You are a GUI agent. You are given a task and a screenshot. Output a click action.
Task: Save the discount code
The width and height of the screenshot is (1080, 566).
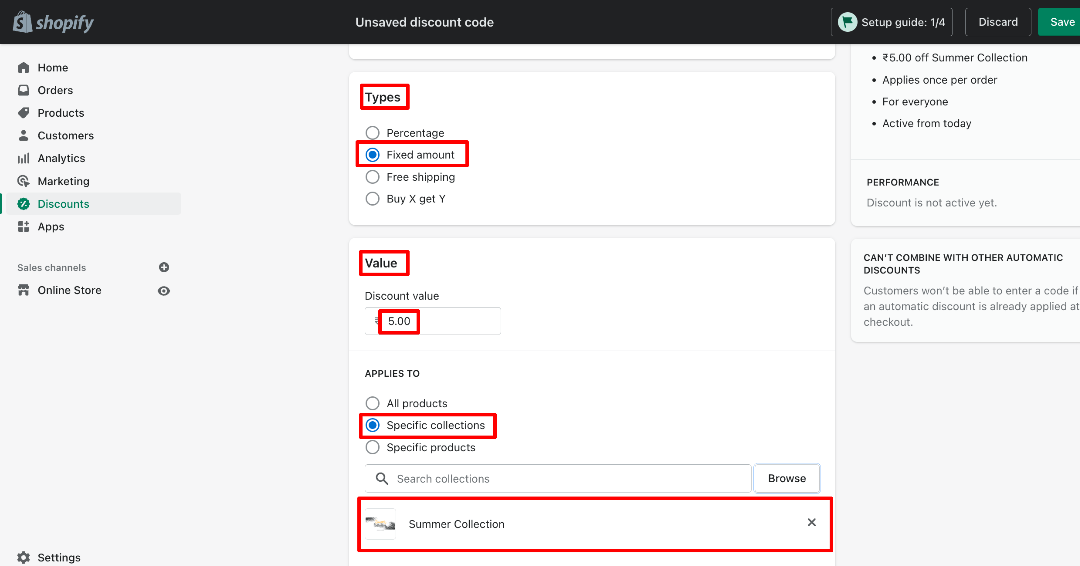click(1059, 22)
